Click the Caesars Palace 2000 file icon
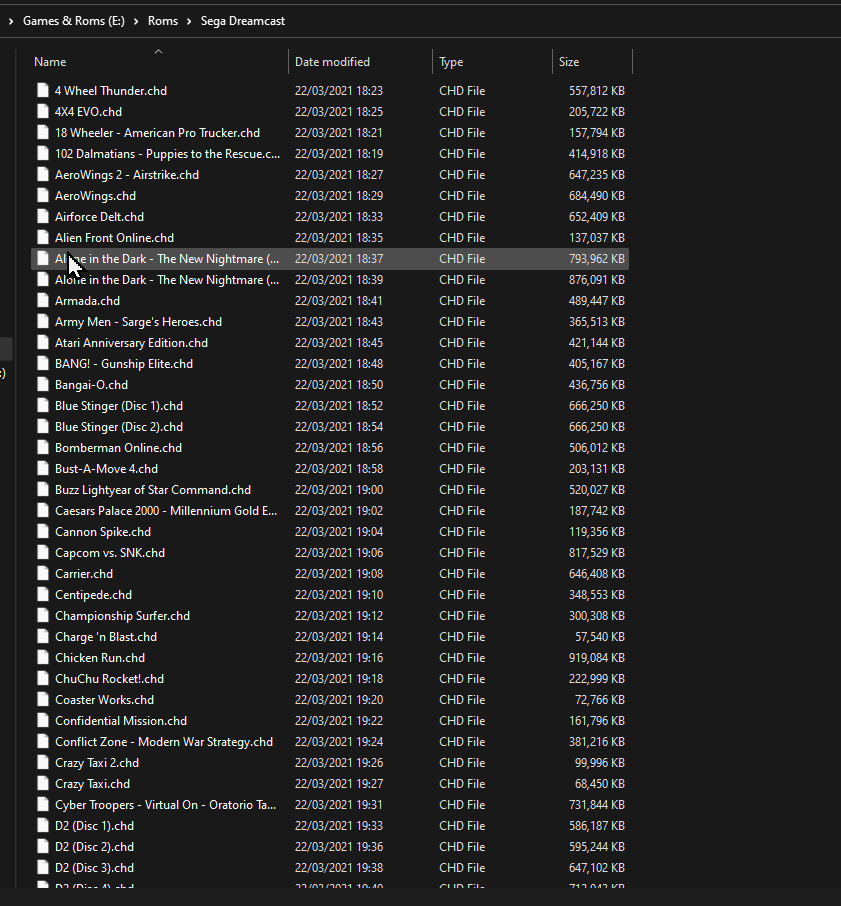841x906 pixels. click(x=43, y=511)
